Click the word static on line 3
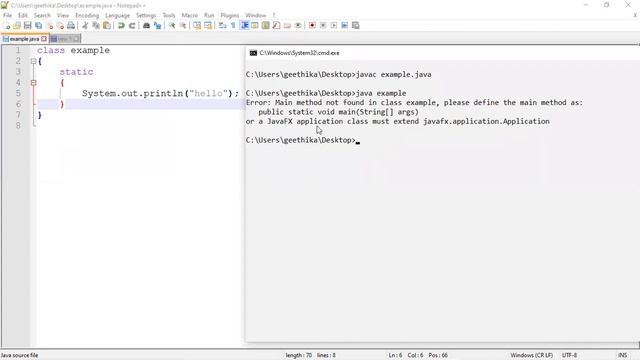The image size is (640, 360). (76, 72)
